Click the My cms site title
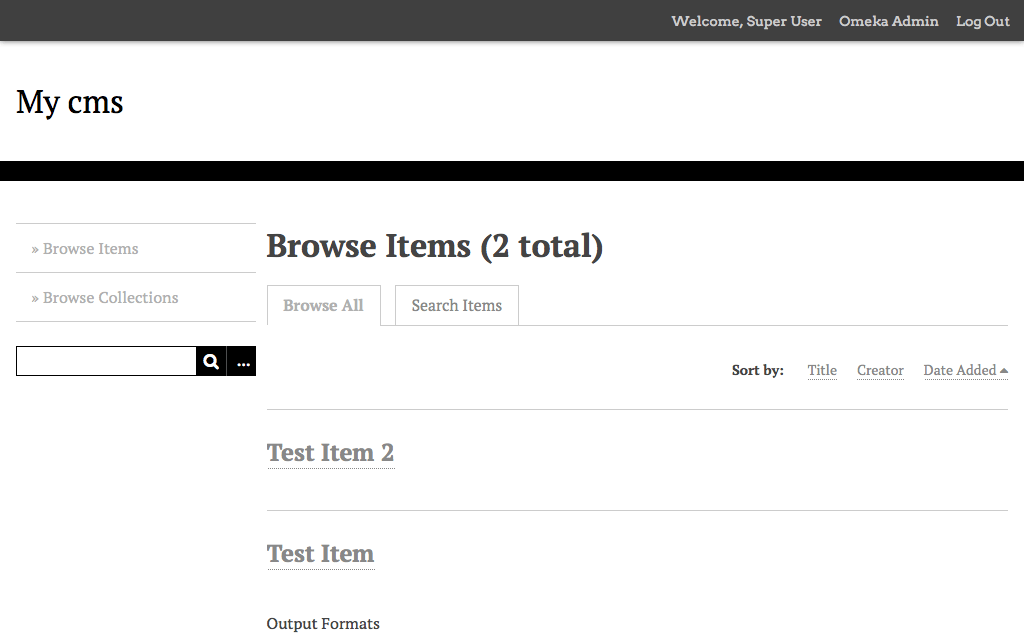This screenshot has height=640, width=1024. click(x=70, y=102)
